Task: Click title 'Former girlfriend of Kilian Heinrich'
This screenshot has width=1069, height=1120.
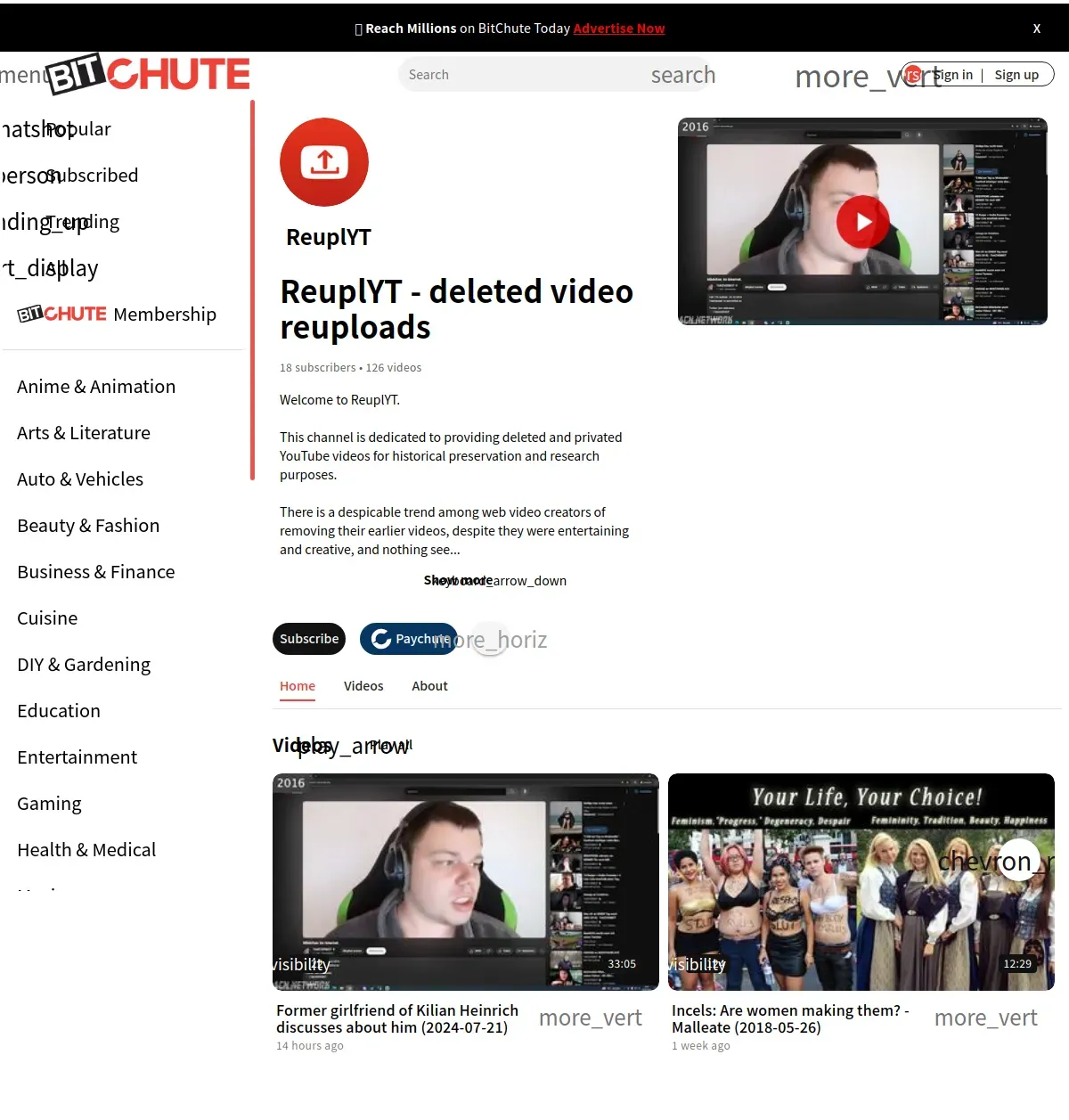Action: click(397, 1018)
